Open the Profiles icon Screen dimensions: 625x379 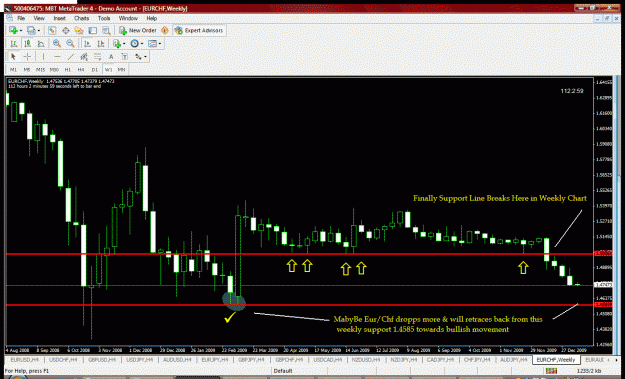[x=31, y=30]
